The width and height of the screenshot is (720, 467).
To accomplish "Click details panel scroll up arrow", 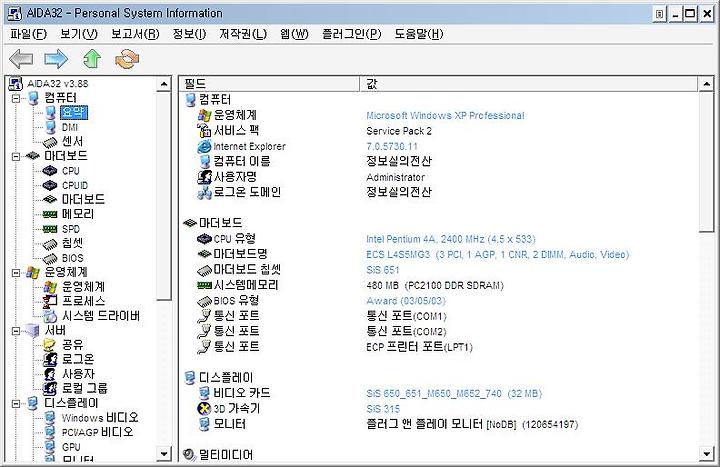I will (706, 84).
